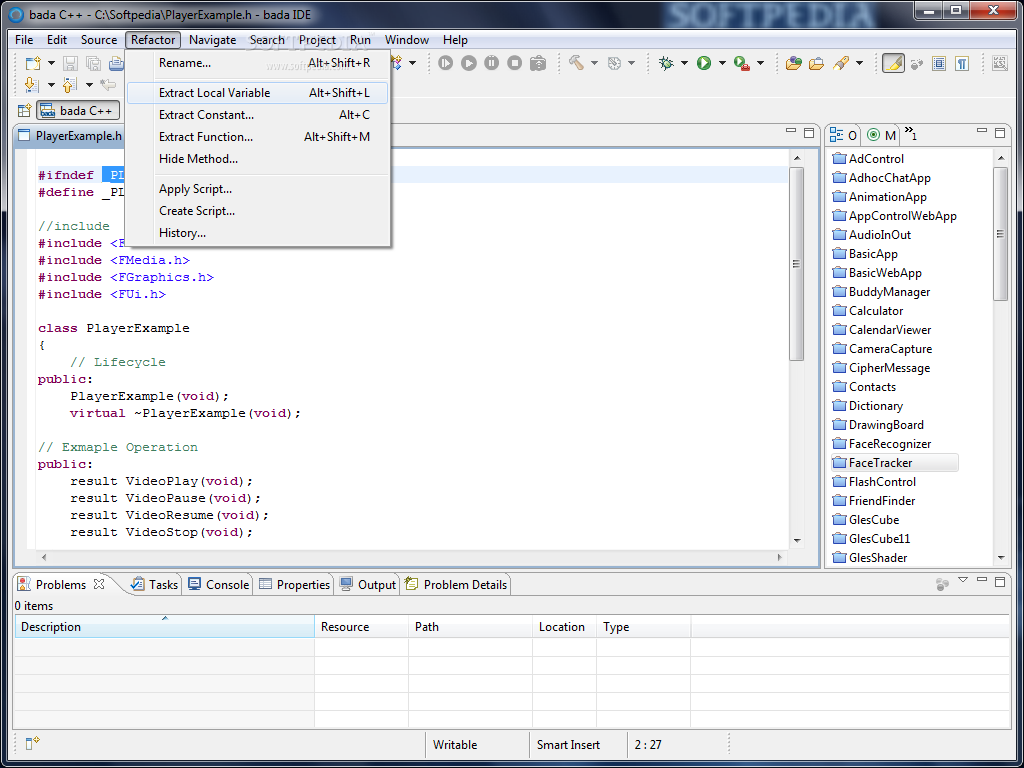
Task: Minimize the Problems panel icon
Action: click(982, 581)
